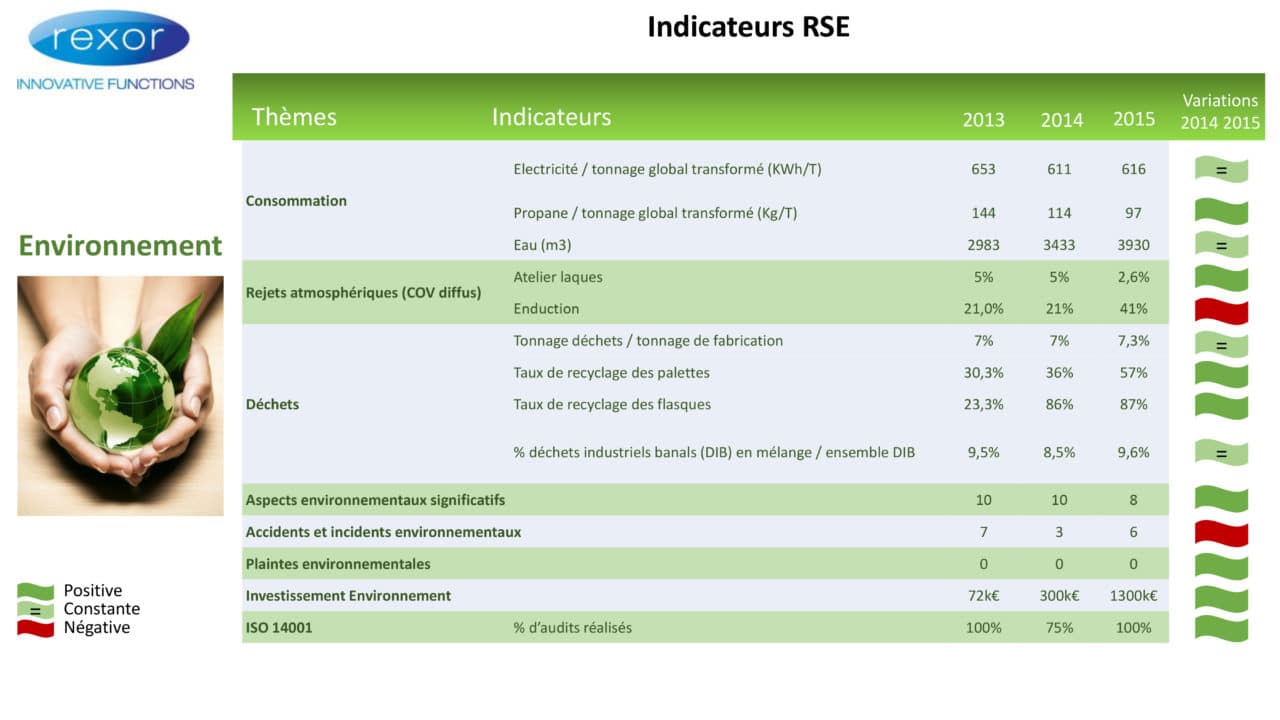Click the Thèmes column header
1280x720 pixels.
point(294,117)
